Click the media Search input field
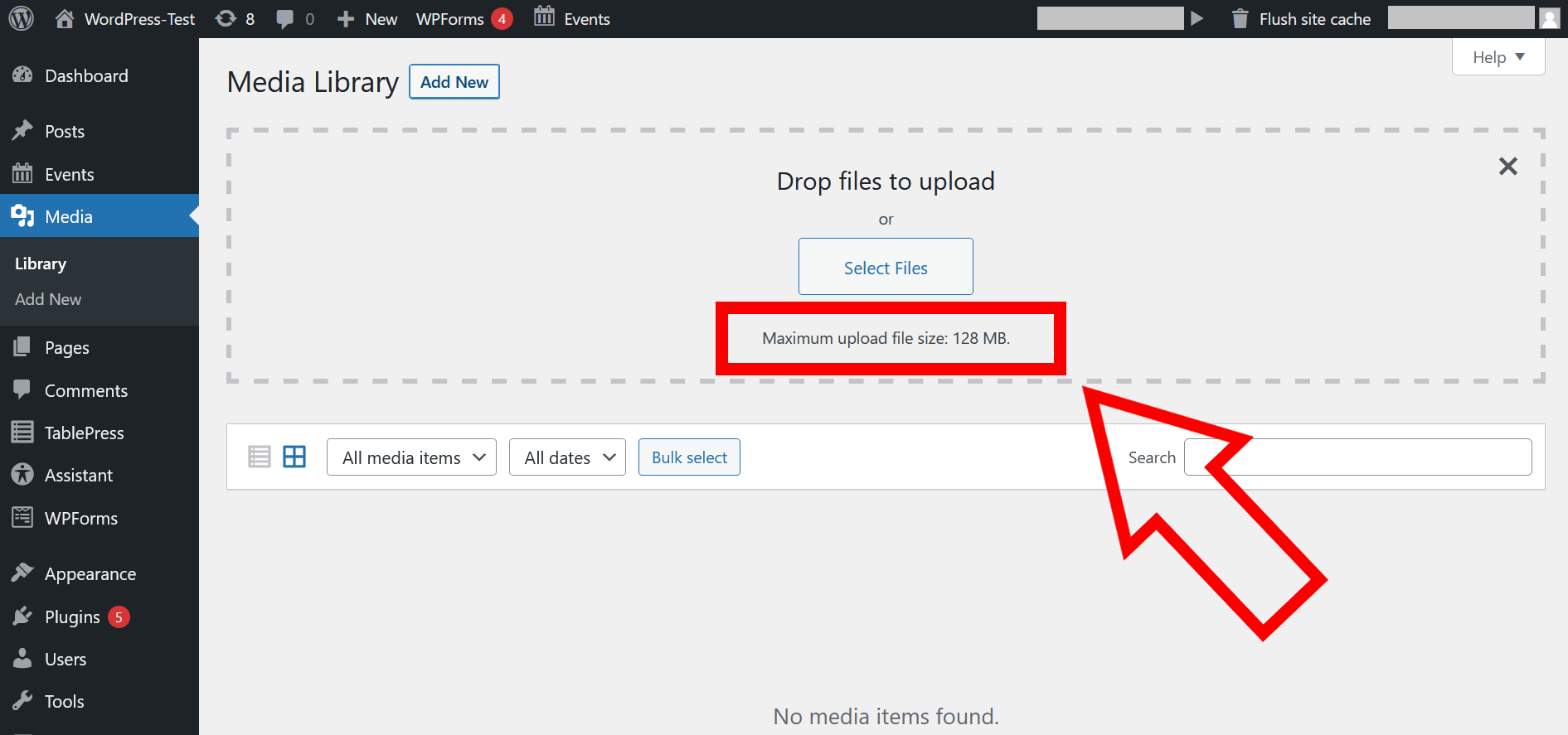Image resolution: width=1568 pixels, height=735 pixels. point(1357,457)
